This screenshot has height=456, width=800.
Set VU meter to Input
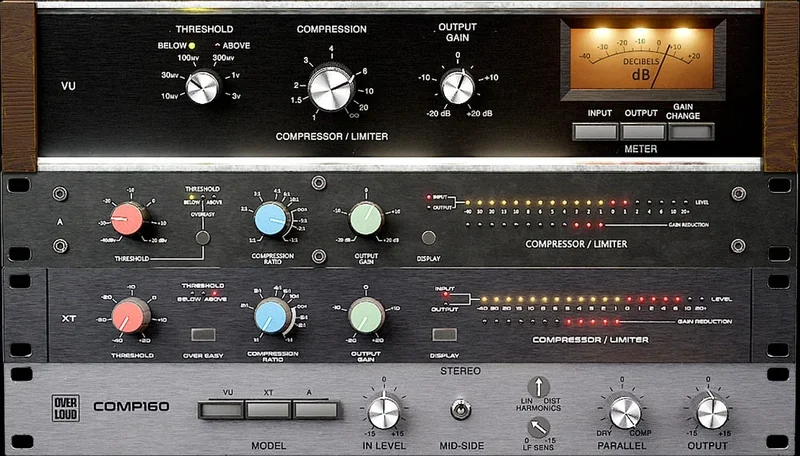coord(595,132)
